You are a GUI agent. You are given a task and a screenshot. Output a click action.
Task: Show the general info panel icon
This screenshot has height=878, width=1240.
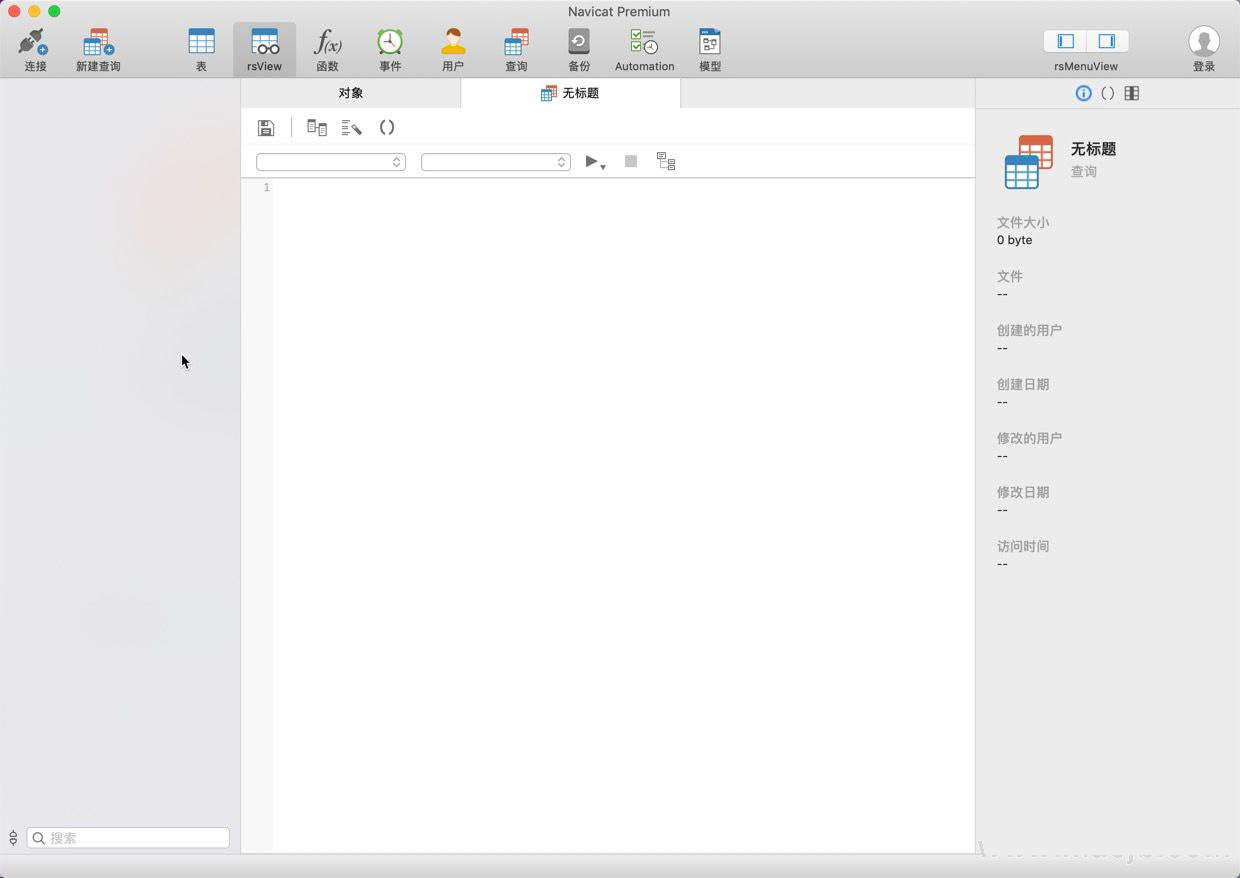point(1083,93)
